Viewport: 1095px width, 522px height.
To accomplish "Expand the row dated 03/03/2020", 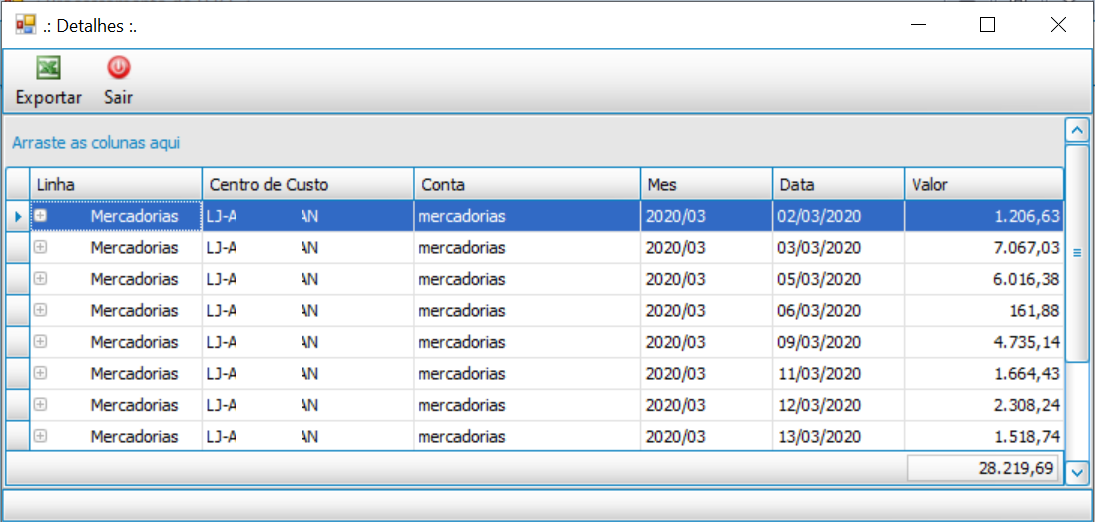I will 41,247.
